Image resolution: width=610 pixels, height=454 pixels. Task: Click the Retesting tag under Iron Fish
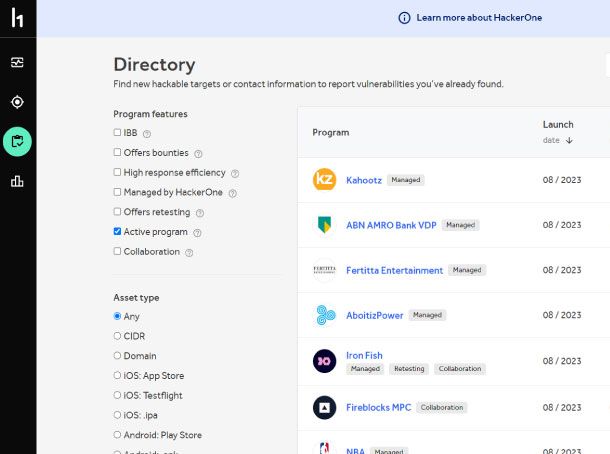[x=409, y=369]
